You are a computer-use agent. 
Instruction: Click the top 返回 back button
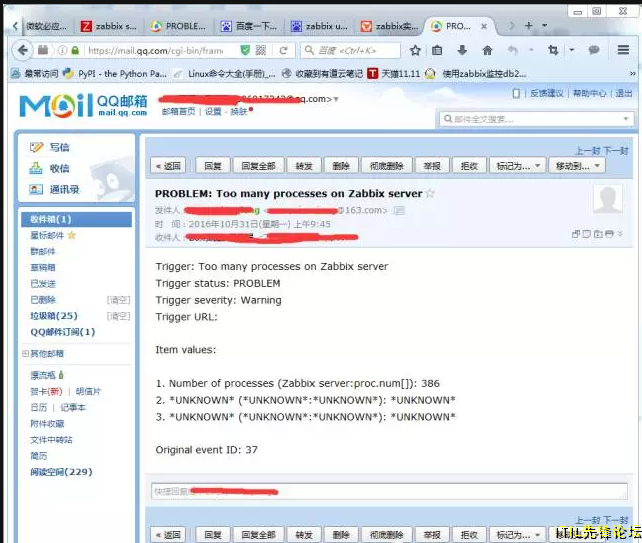[x=168, y=166]
